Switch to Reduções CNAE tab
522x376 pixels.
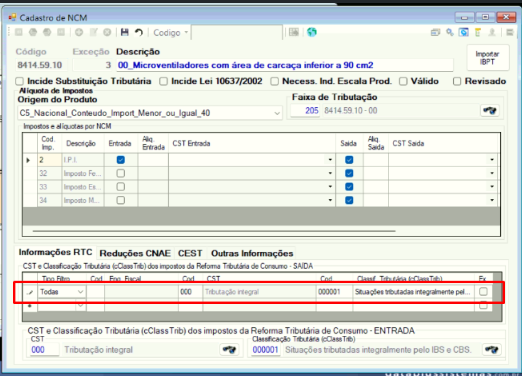pos(135,253)
